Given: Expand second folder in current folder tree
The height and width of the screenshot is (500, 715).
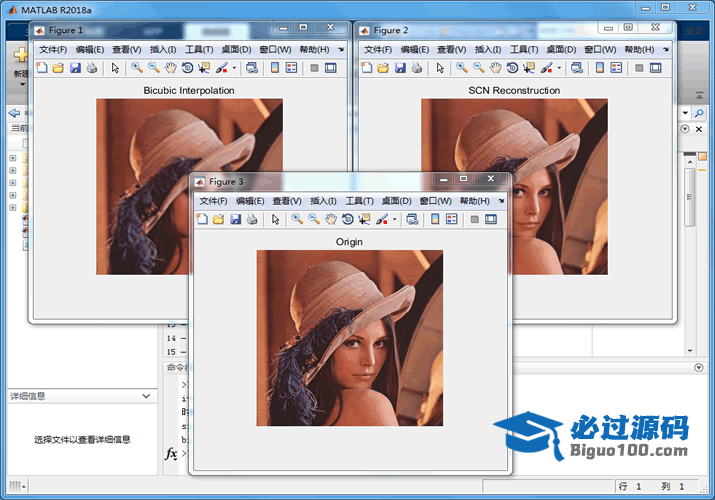Looking at the screenshot, I should (x=13, y=170).
